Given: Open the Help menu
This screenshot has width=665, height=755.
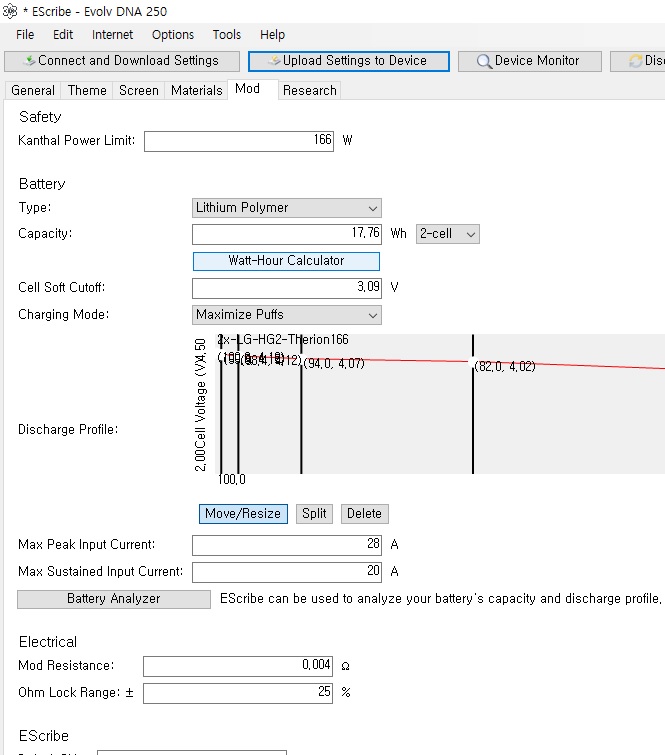Looking at the screenshot, I should coord(273,35).
